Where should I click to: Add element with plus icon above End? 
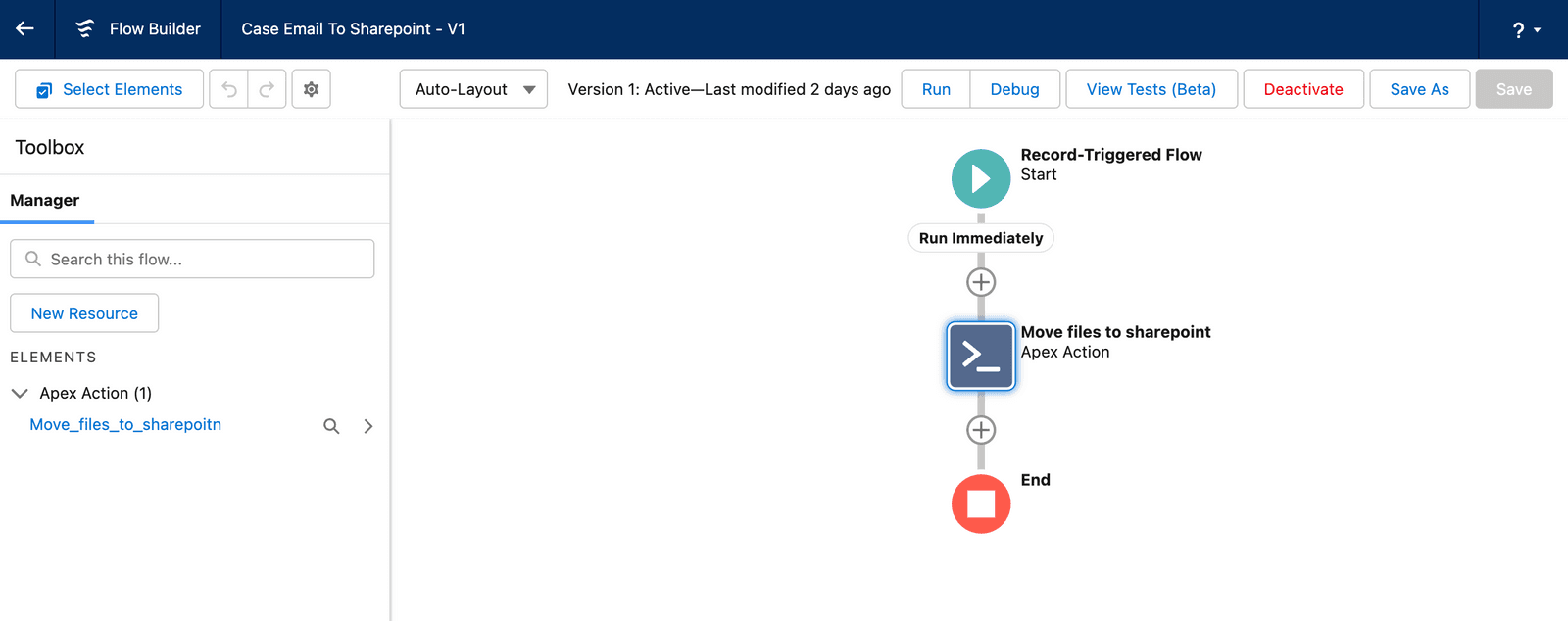tap(980, 430)
